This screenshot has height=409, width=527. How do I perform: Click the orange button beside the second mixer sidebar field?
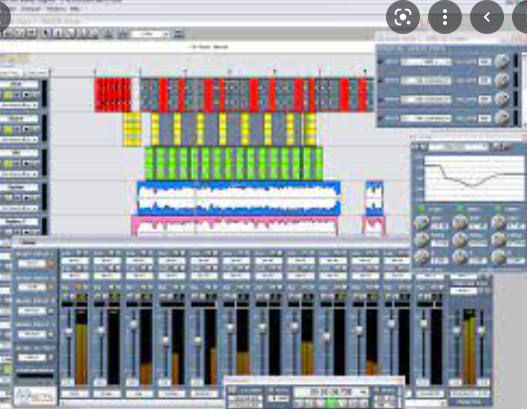[51, 287]
